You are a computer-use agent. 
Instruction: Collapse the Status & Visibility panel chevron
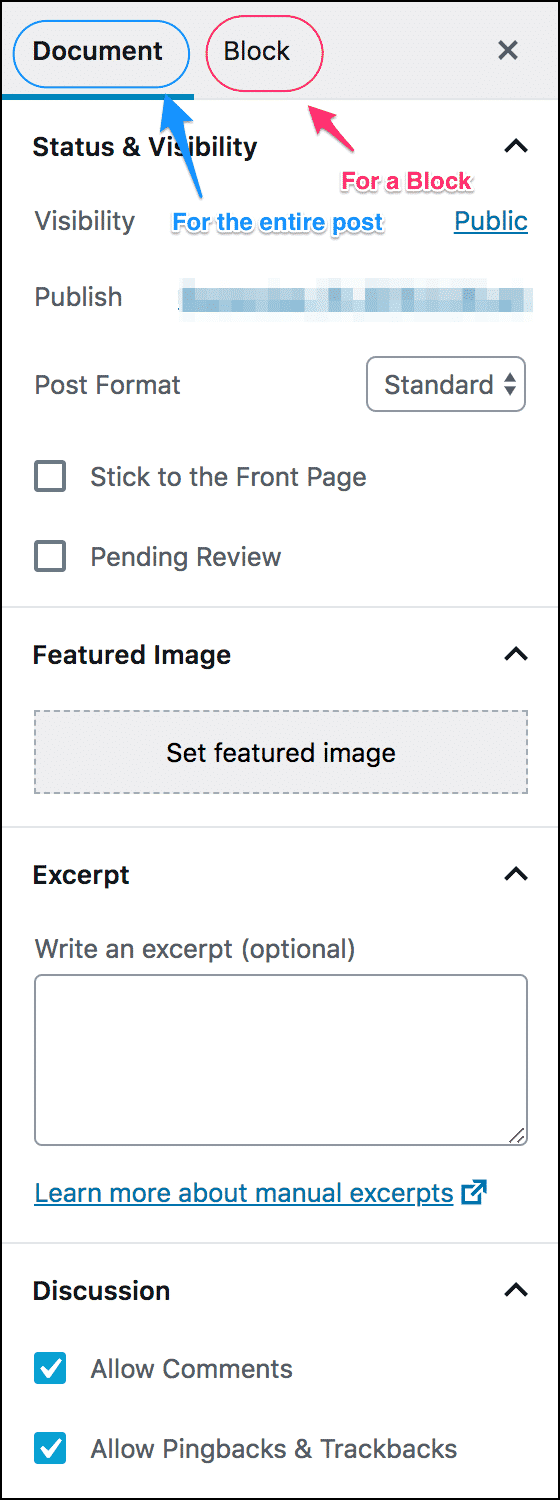click(x=515, y=146)
